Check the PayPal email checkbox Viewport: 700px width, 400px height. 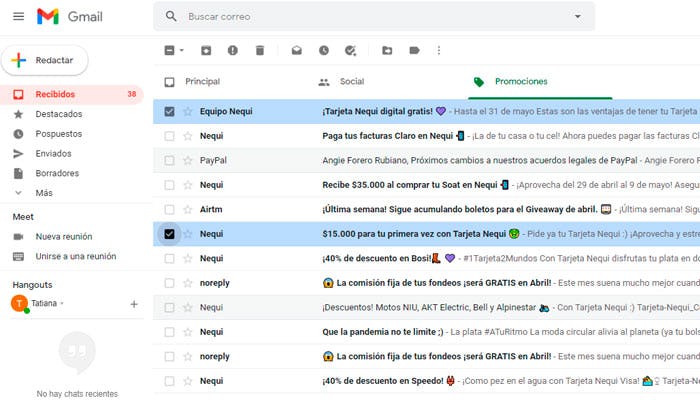pos(169,160)
